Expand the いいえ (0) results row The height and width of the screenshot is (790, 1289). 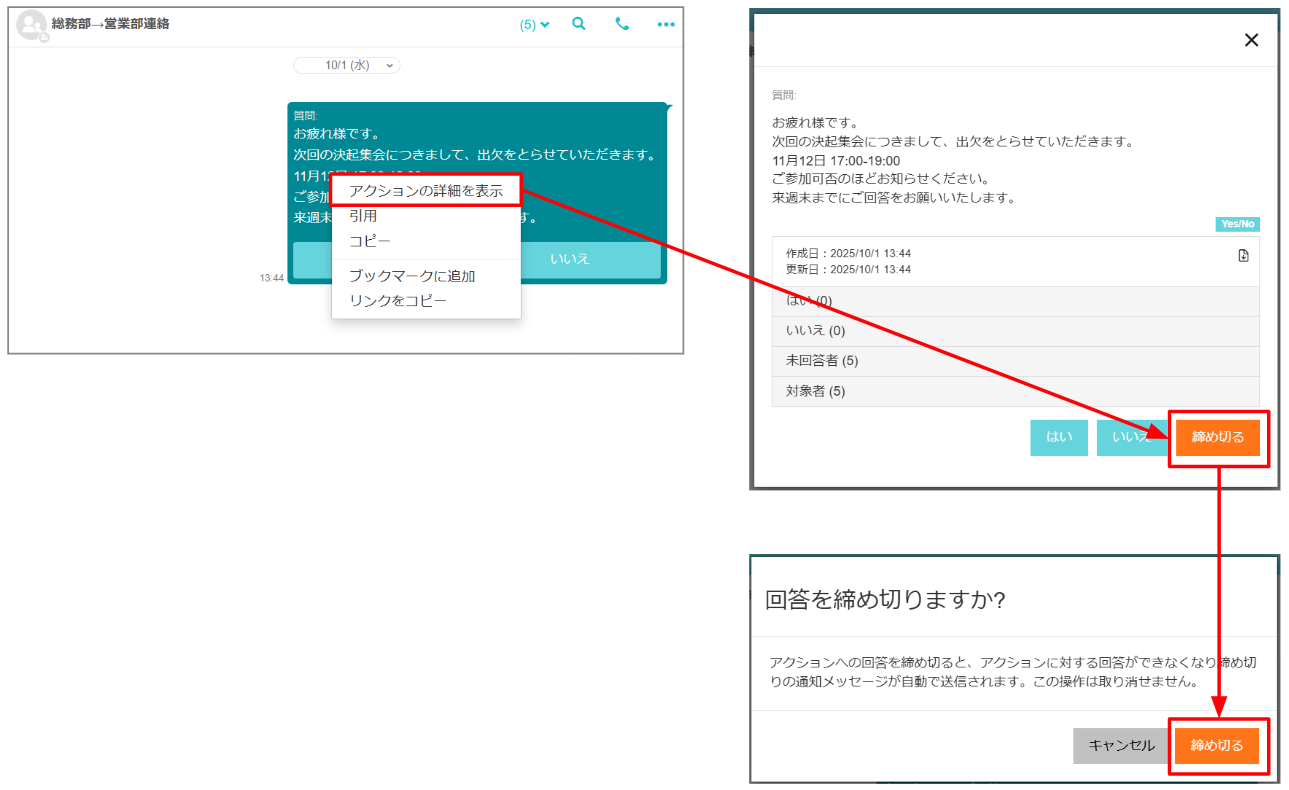click(x=1015, y=331)
